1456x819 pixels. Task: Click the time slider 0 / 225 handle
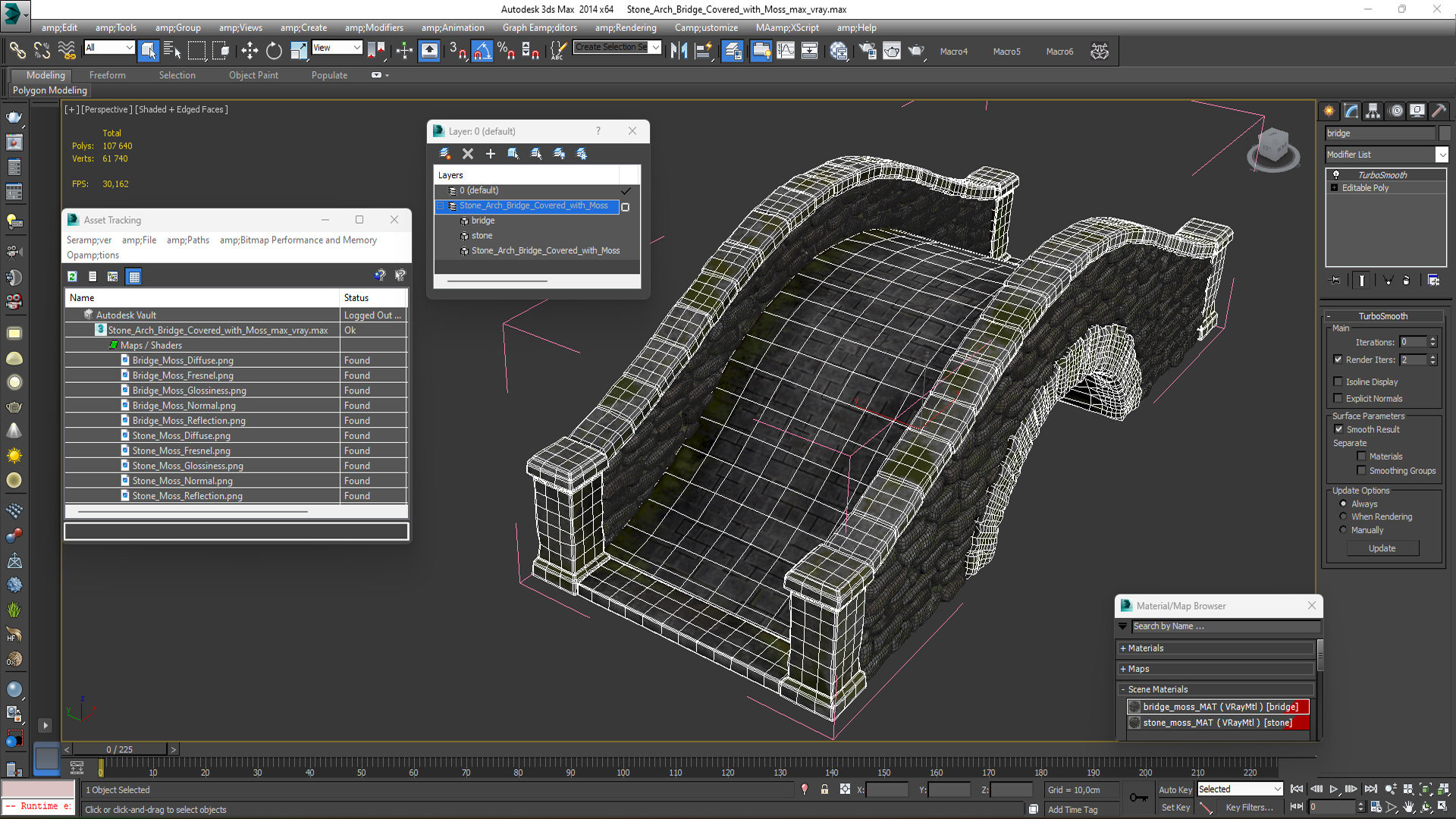click(120, 749)
